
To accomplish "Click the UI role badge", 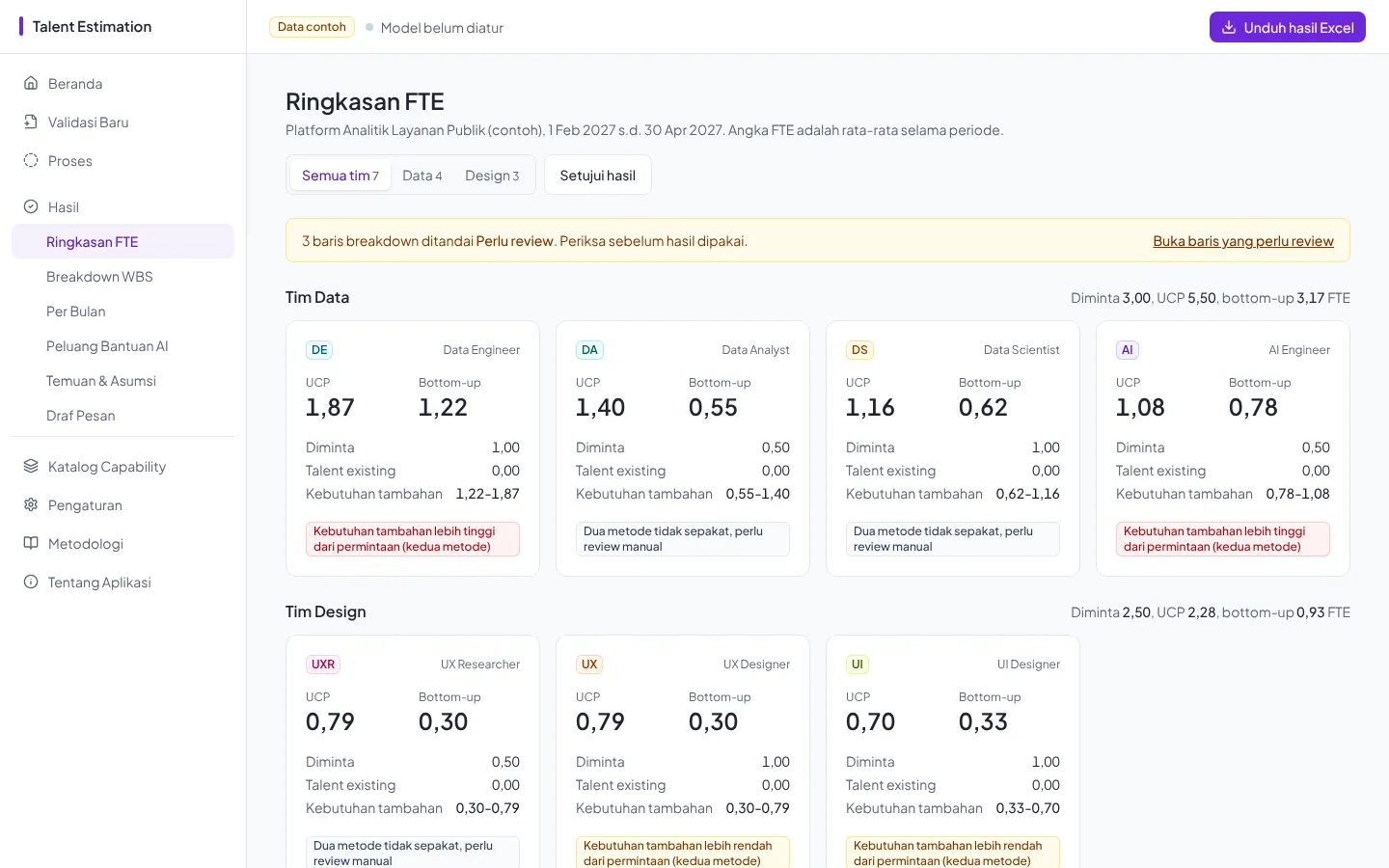I will point(857,665).
